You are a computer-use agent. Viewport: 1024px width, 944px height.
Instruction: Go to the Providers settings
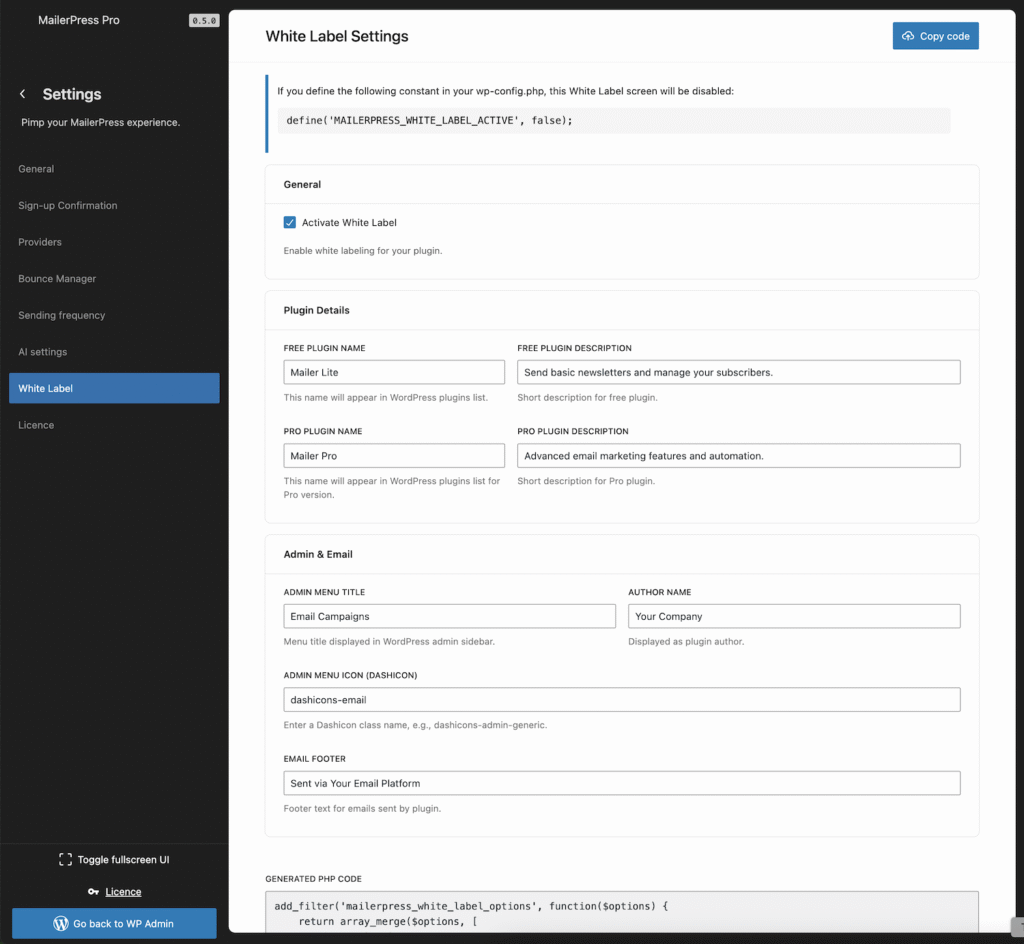40,242
